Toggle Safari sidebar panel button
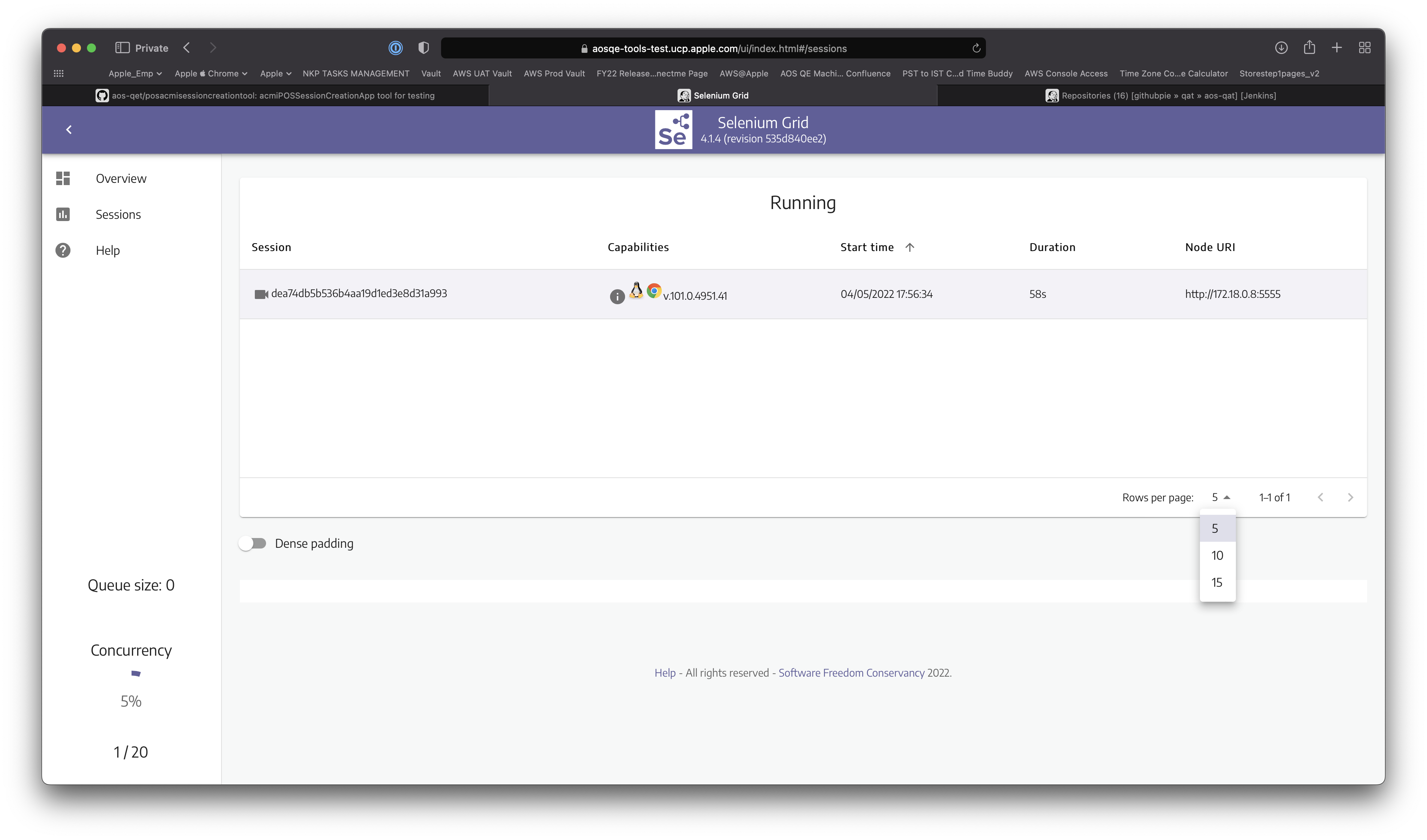Screen dimensions: 1427x840 [122, 48]
